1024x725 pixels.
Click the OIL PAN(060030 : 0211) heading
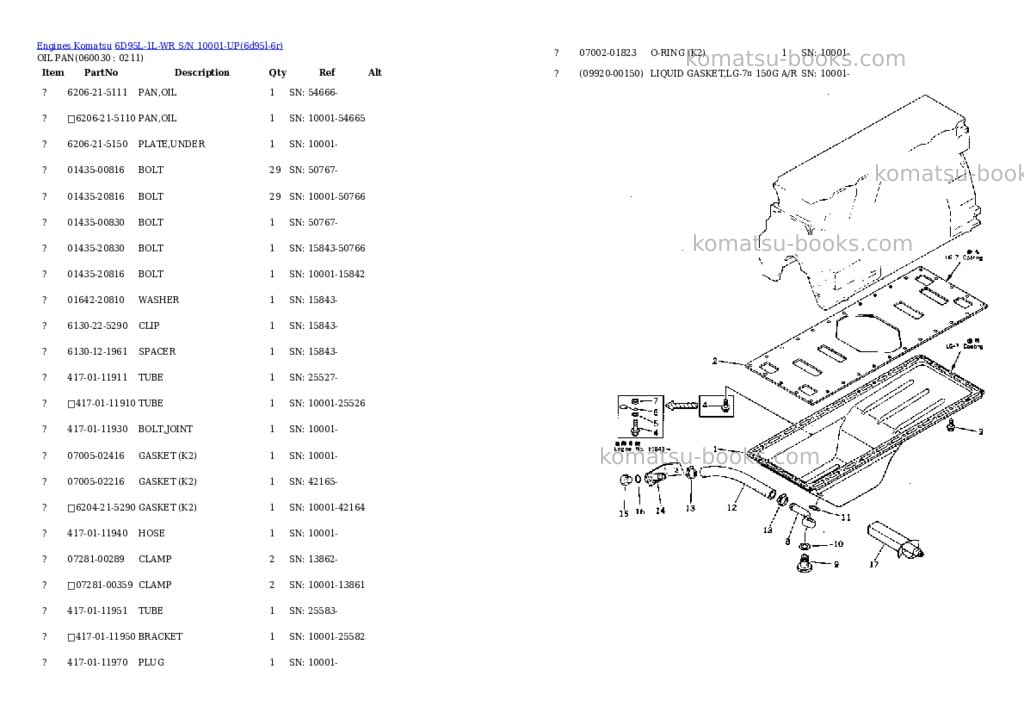pyautogui.click(x=90, y=57)
